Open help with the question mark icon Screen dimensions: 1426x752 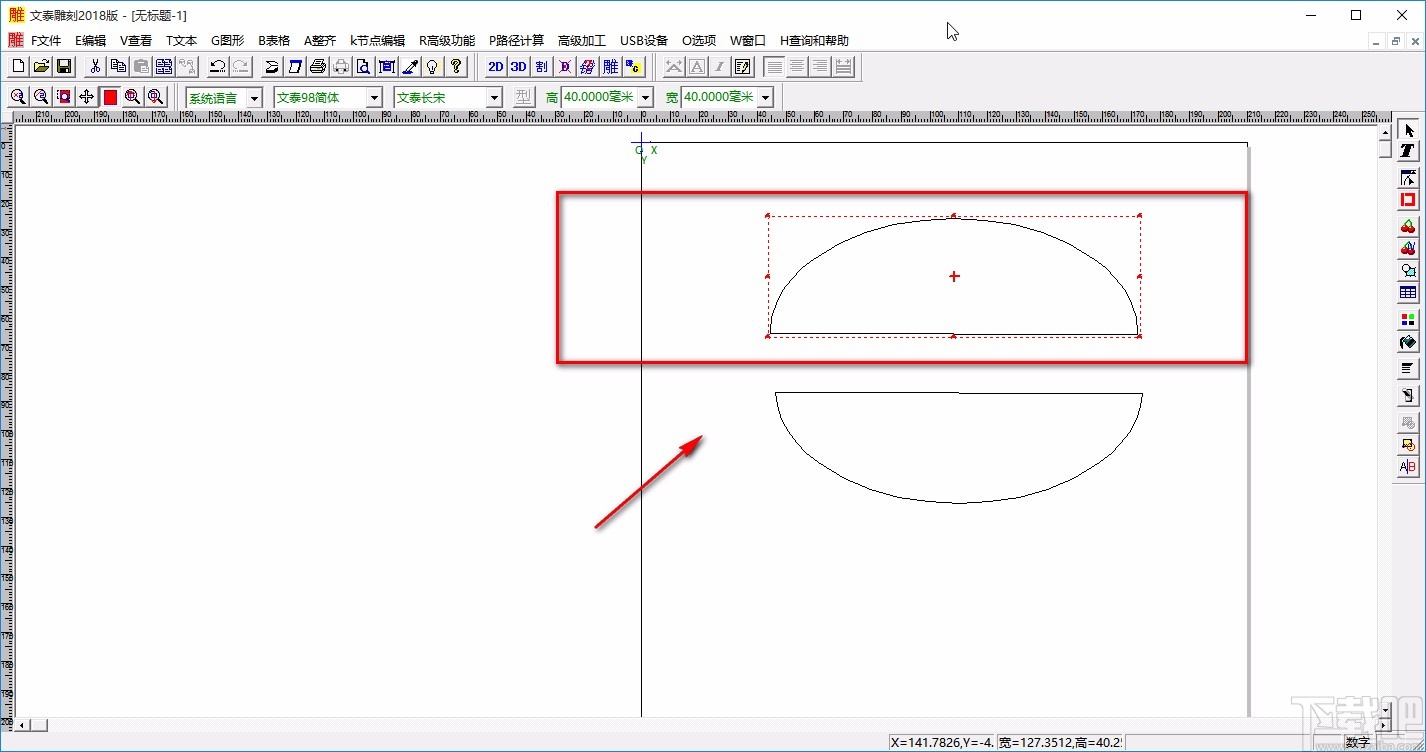pyautogui.click(x=456, y=67)
